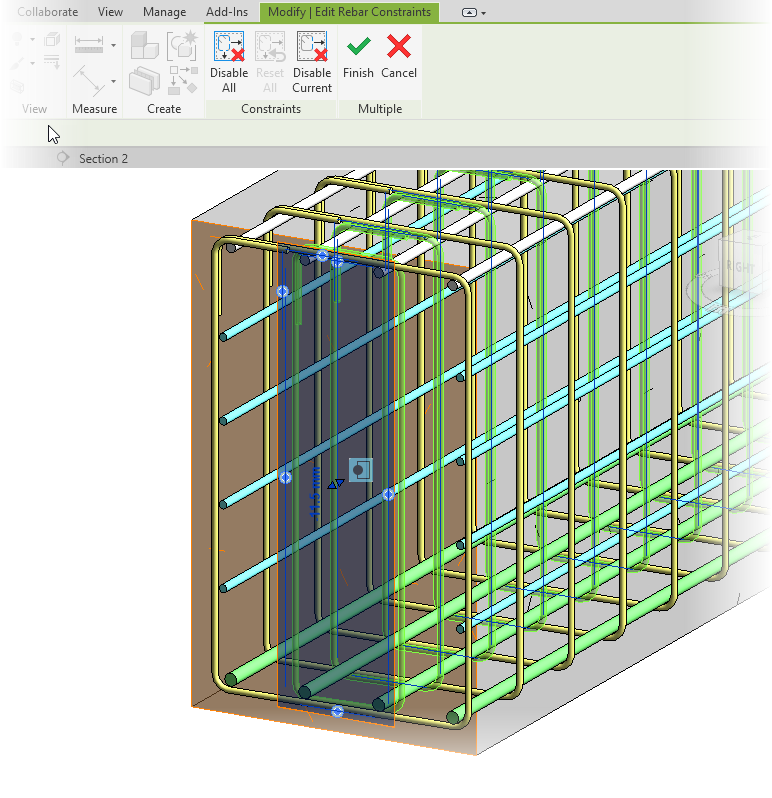Open the View ribbon tab
This screenshot has height=798, width=772.
(111, 12)
